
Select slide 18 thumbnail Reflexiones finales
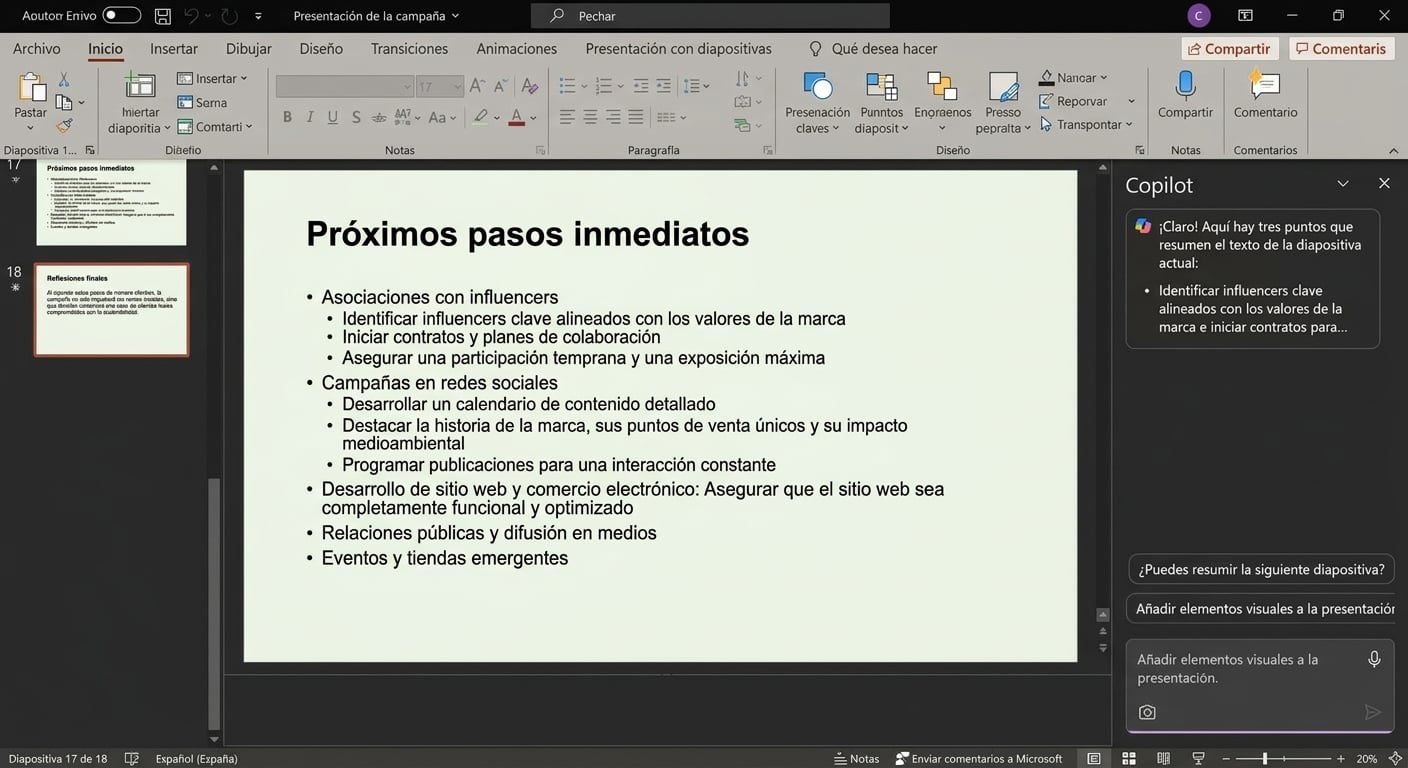click(111, 310)
